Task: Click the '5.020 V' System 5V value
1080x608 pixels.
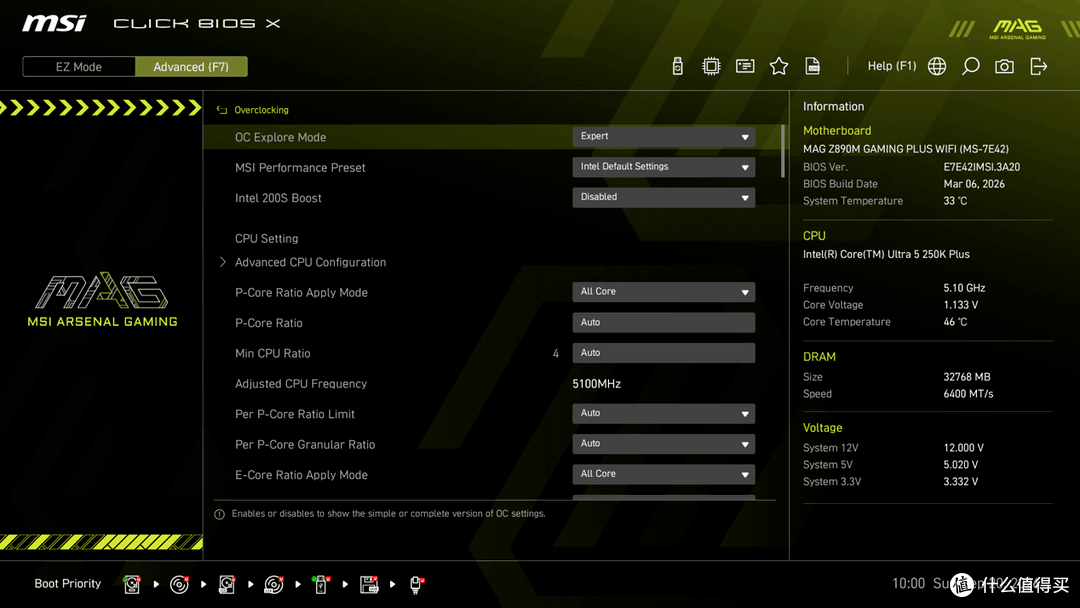Action: point(961,465)
